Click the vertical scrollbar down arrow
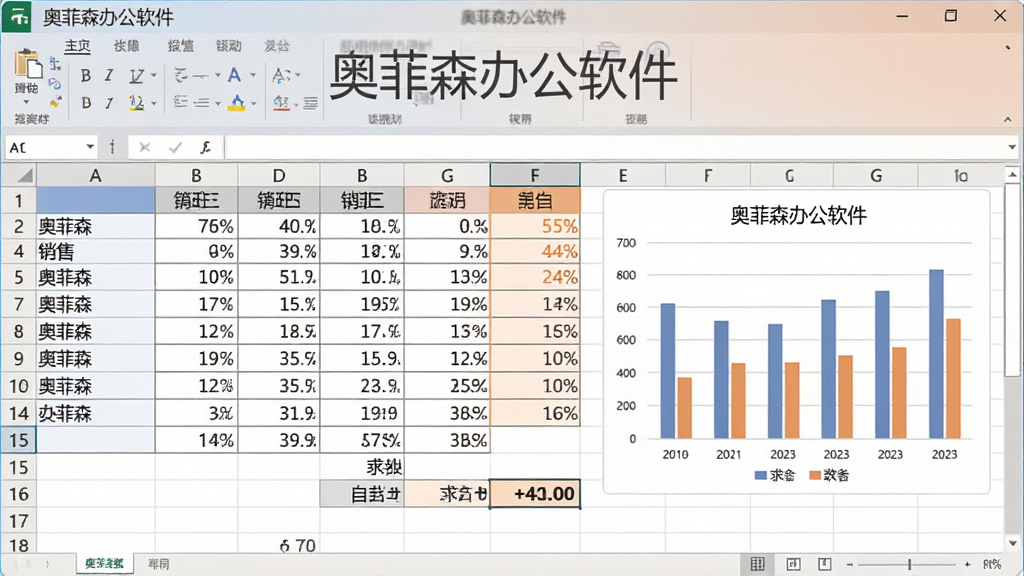 [x=1012, y=543]
